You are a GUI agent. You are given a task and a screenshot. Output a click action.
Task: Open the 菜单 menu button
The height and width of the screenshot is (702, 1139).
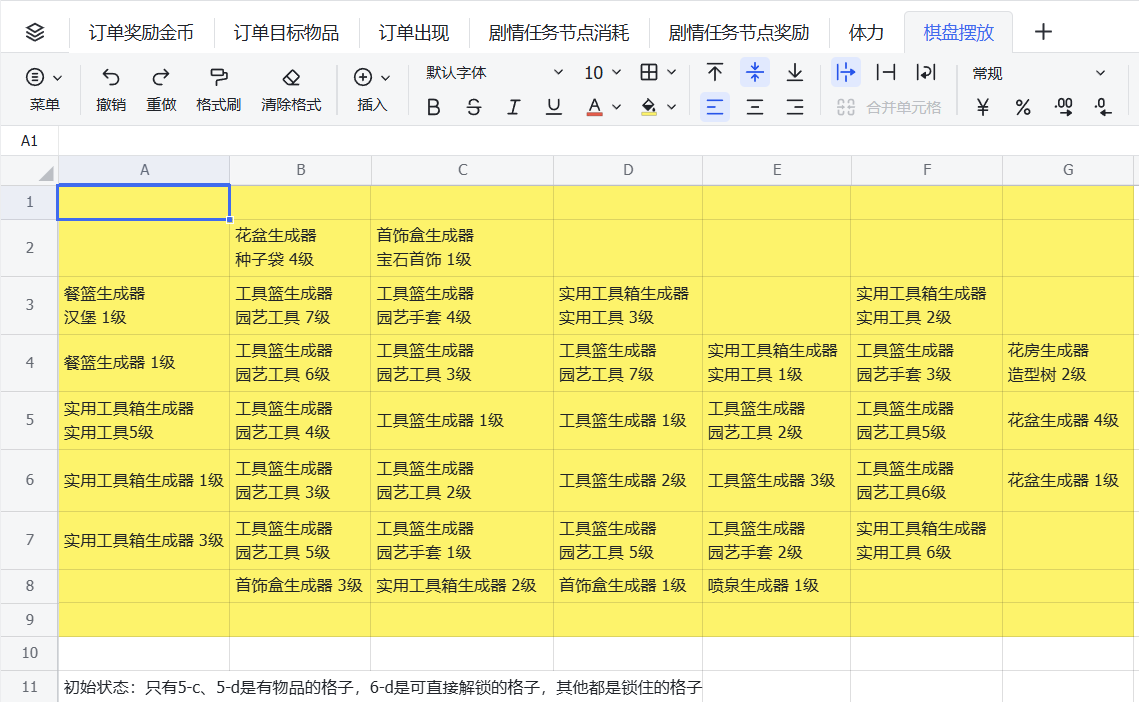click(x=44, y=89)
